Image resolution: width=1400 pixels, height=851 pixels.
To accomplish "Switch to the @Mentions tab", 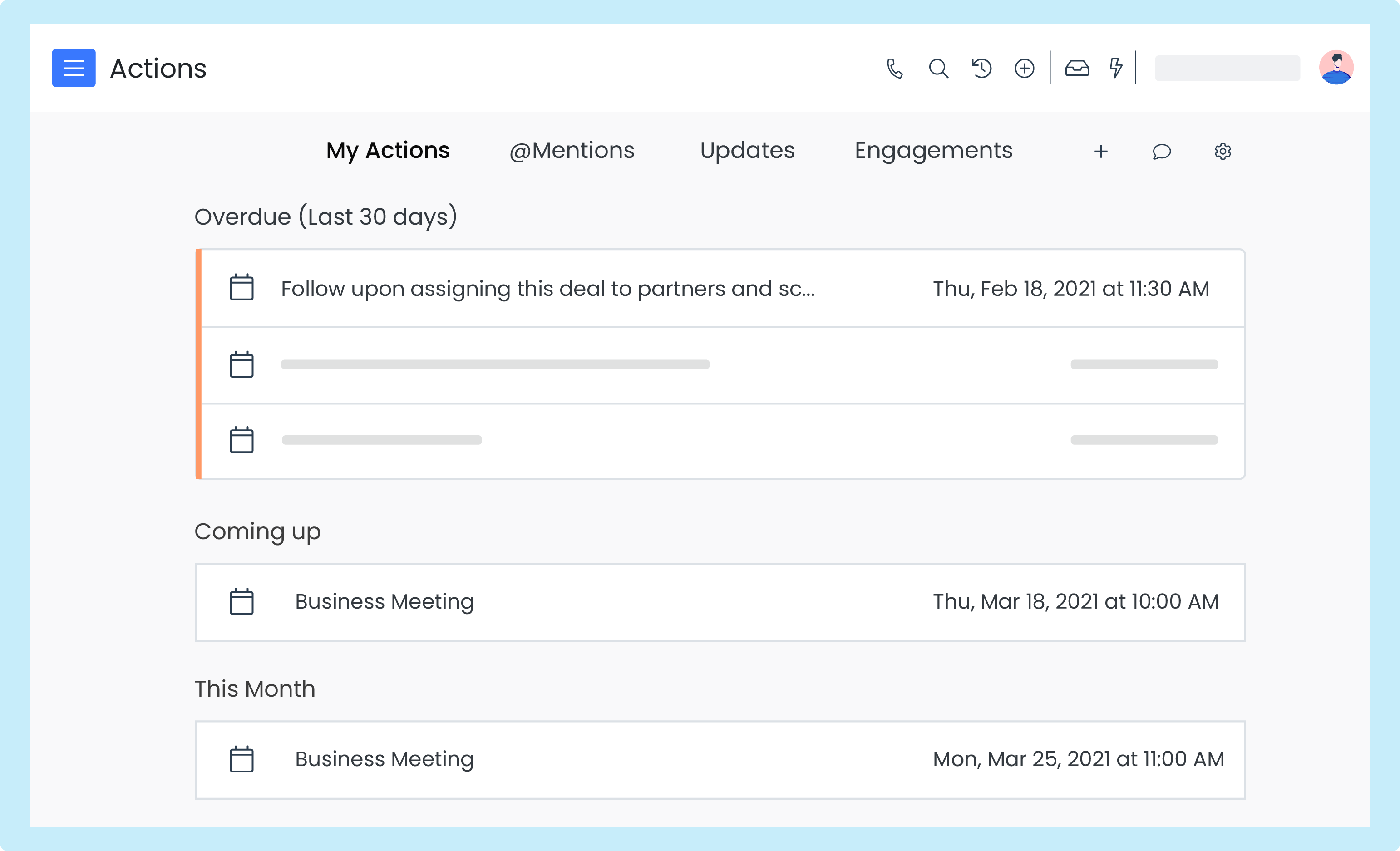I will pos(572,151).
